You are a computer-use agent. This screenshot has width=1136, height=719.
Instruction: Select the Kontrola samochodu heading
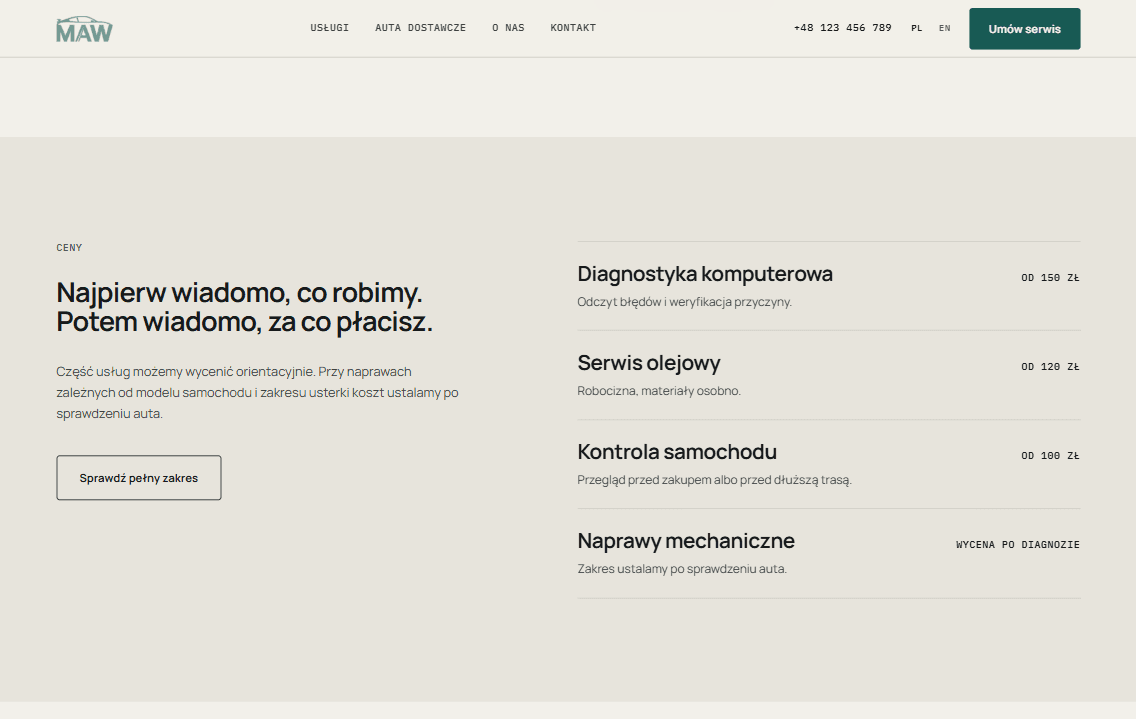677,452
